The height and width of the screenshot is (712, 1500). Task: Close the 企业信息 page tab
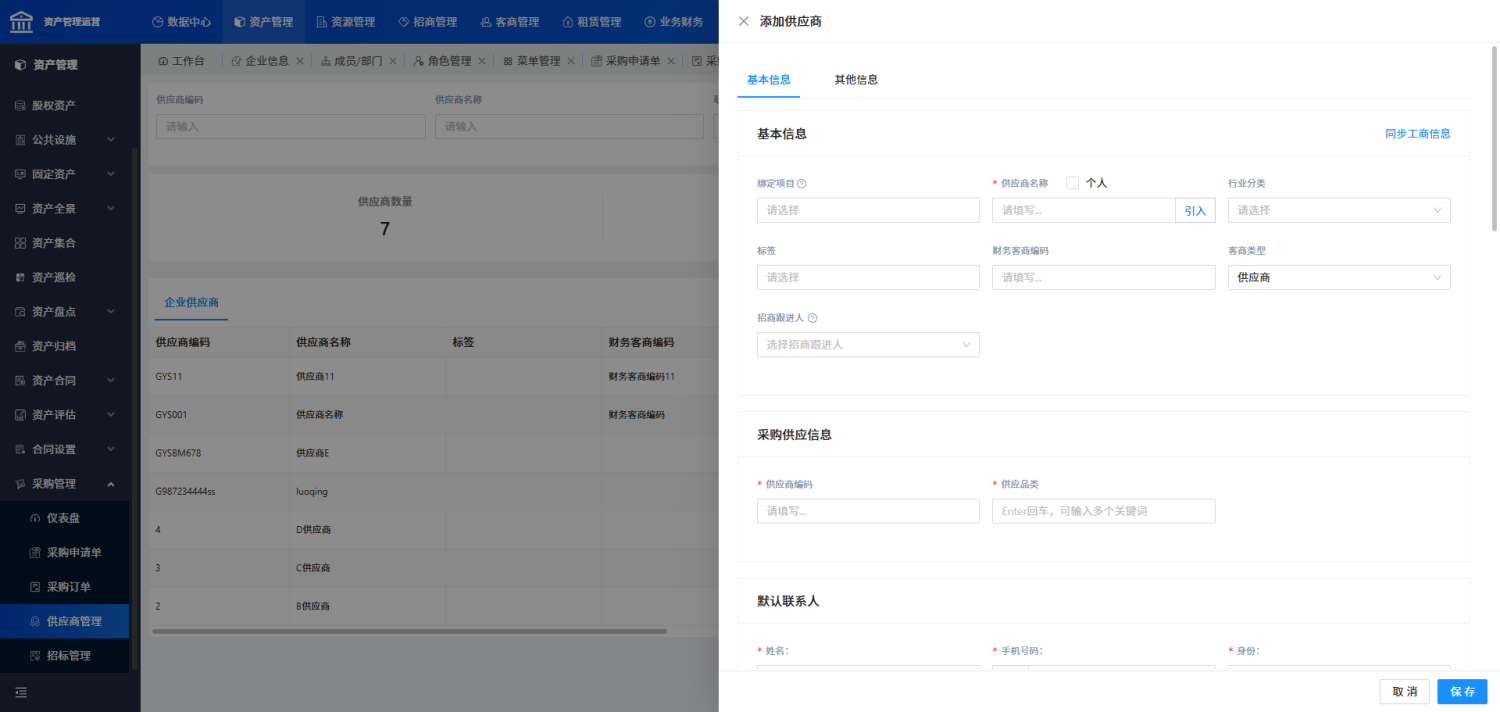[300, 61]
